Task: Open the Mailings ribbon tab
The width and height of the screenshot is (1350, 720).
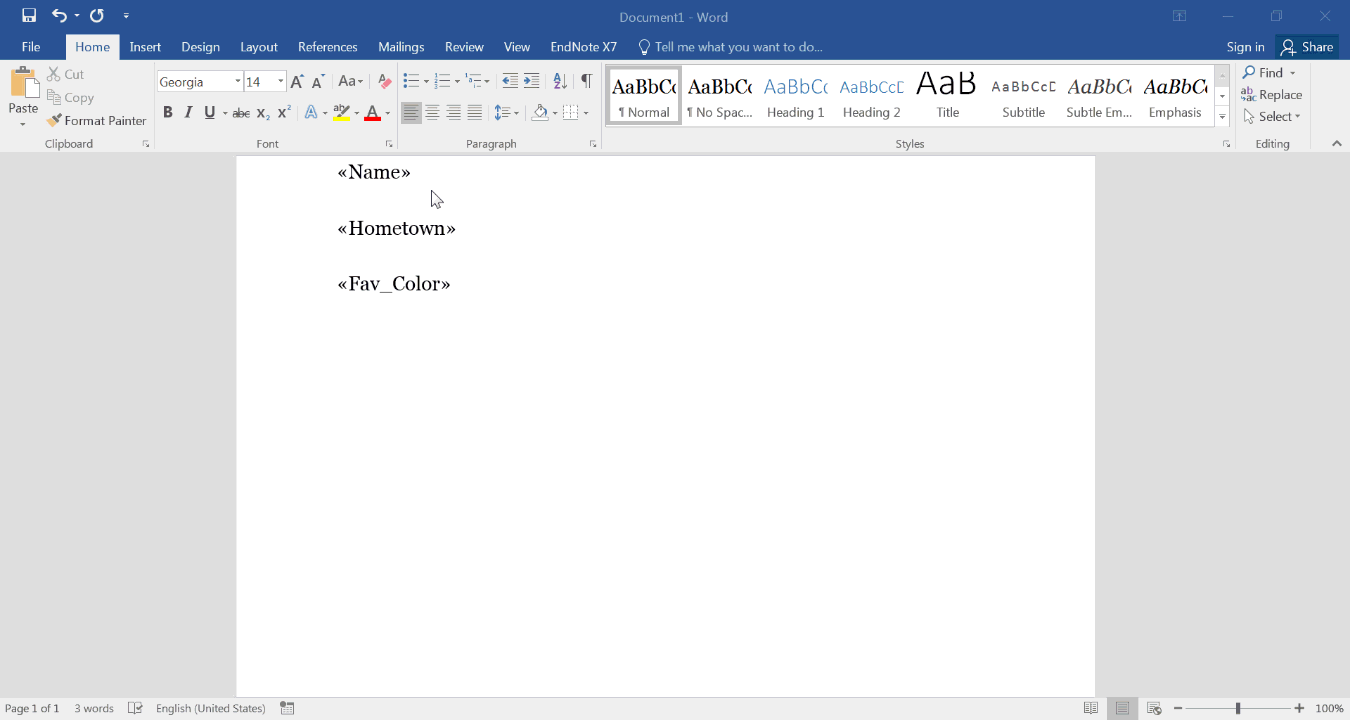Action: point(401,47)
